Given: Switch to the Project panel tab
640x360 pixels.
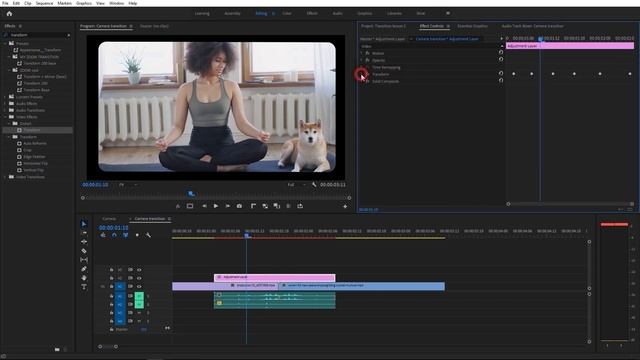Looking at the screenshot, I should (x=383, y=26).
